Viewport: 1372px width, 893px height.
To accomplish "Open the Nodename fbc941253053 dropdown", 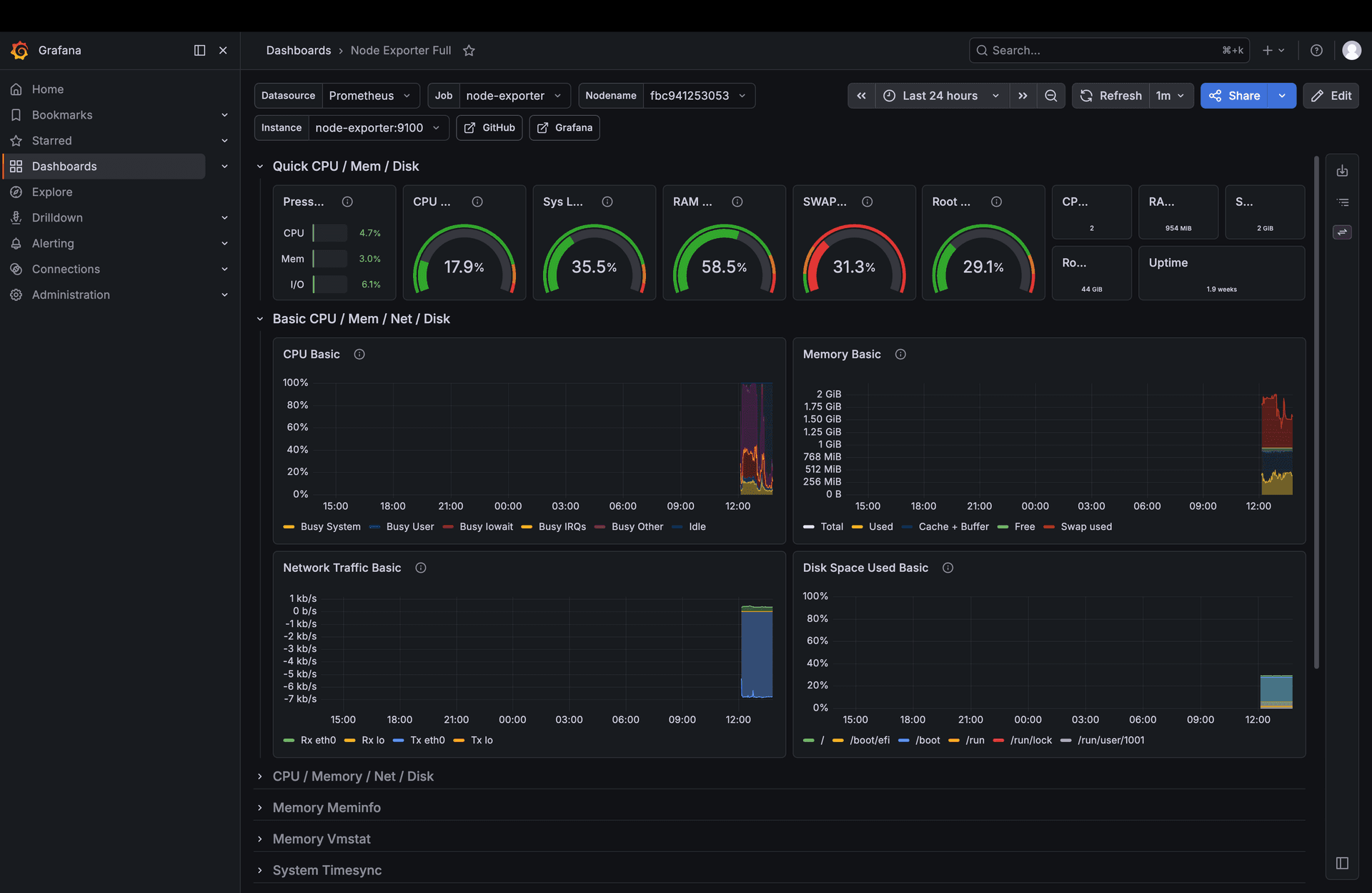I will (x=698, y=96).
